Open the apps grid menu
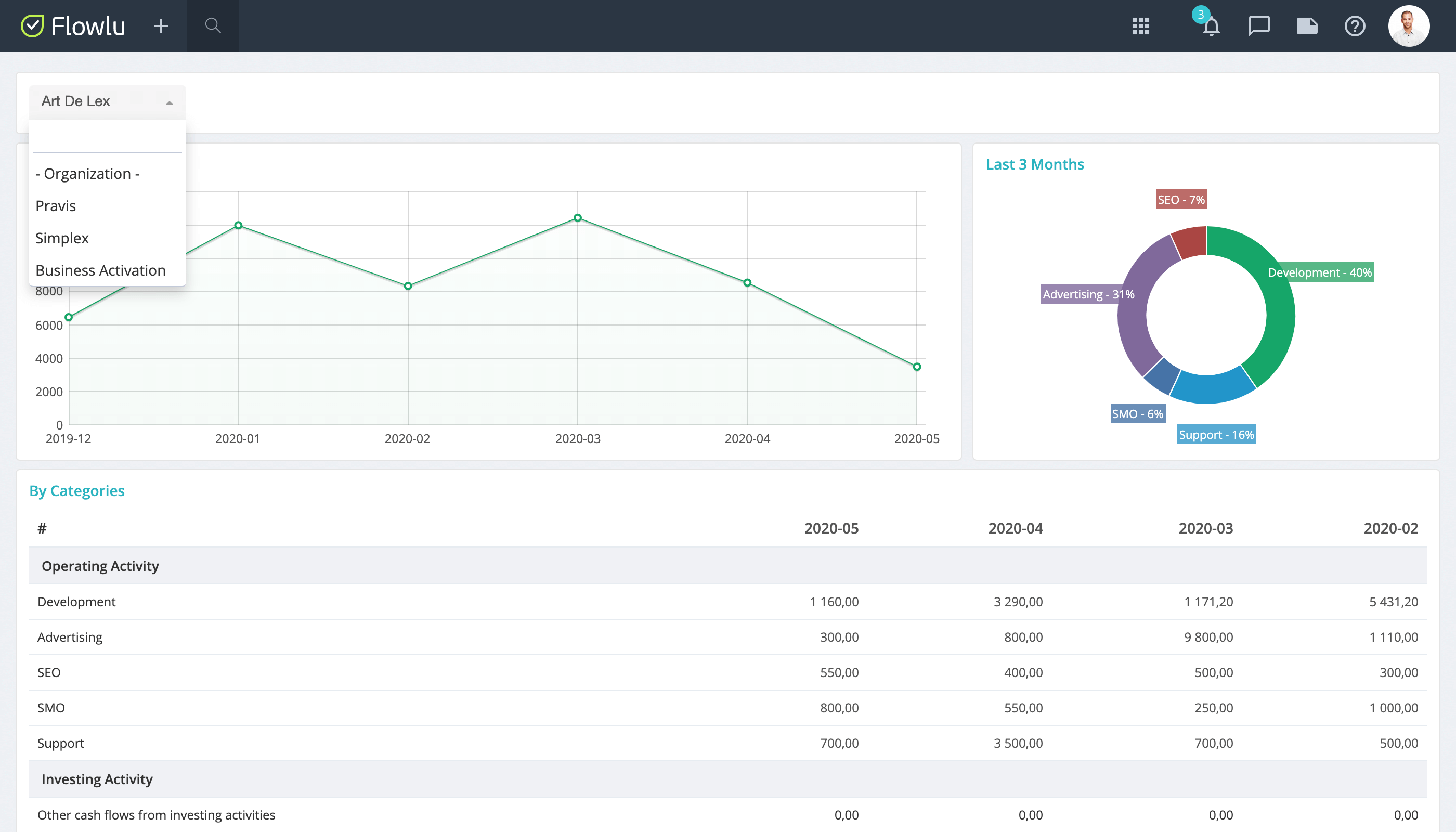This screenshot has width=1456, height=832. 1140,25
